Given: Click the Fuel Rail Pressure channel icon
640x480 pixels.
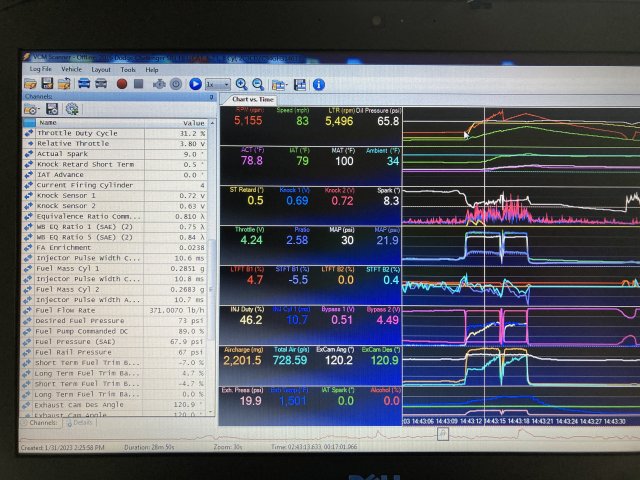Looking at the screenshot, I should (27, 352).
